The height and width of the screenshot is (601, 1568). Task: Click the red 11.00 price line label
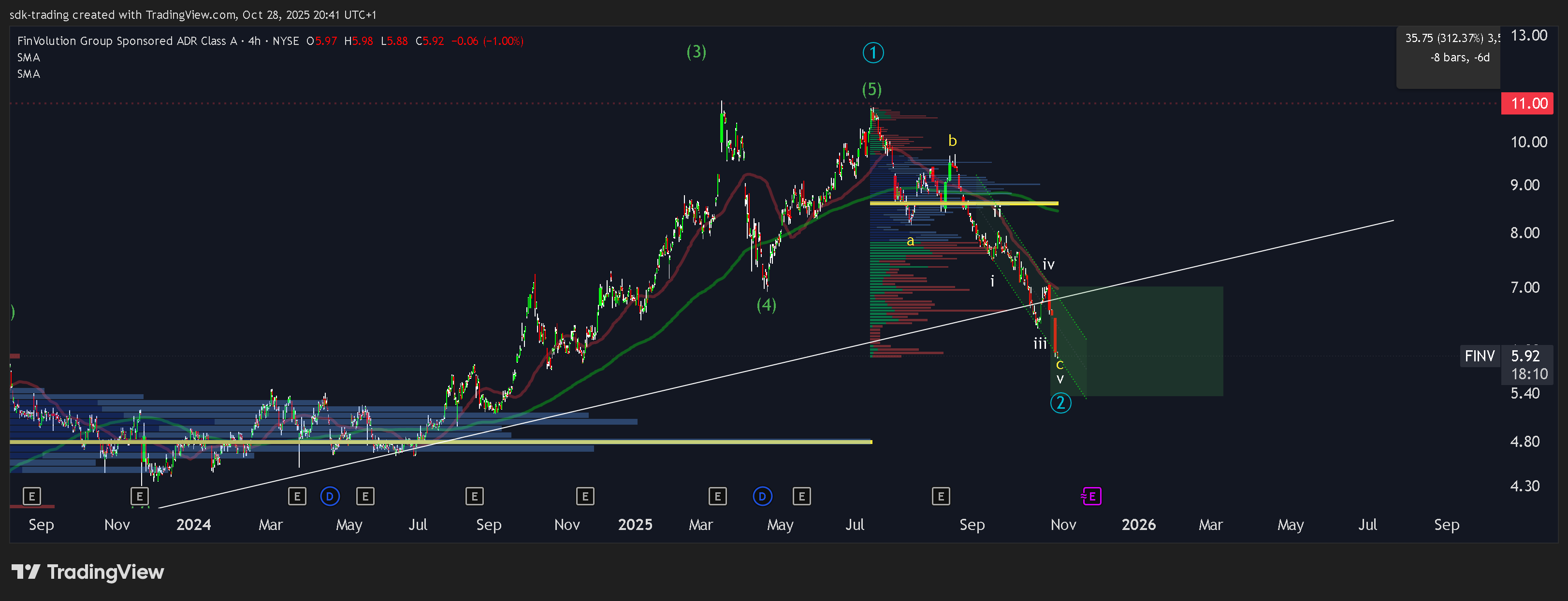1528,103
